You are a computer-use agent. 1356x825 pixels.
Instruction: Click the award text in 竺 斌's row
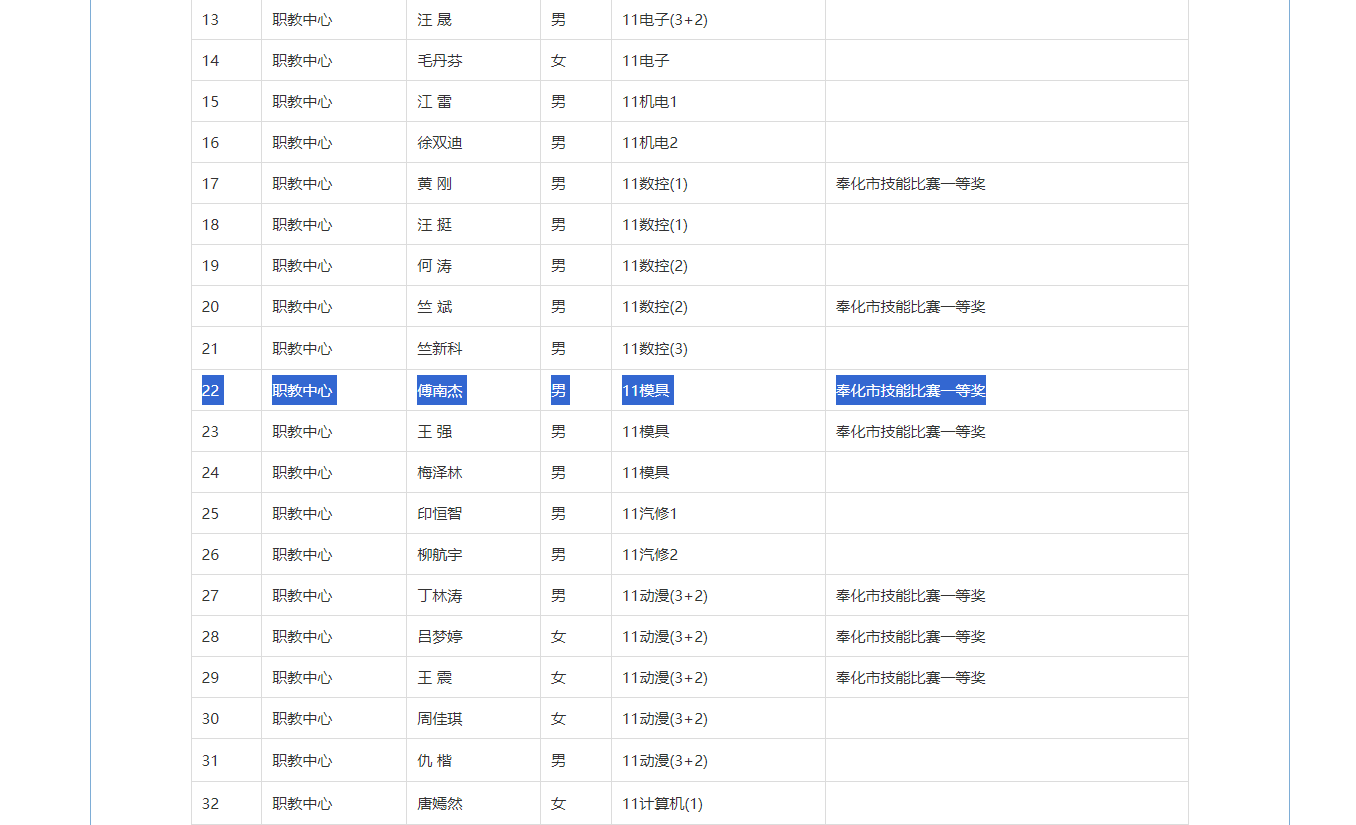(910, 307)
